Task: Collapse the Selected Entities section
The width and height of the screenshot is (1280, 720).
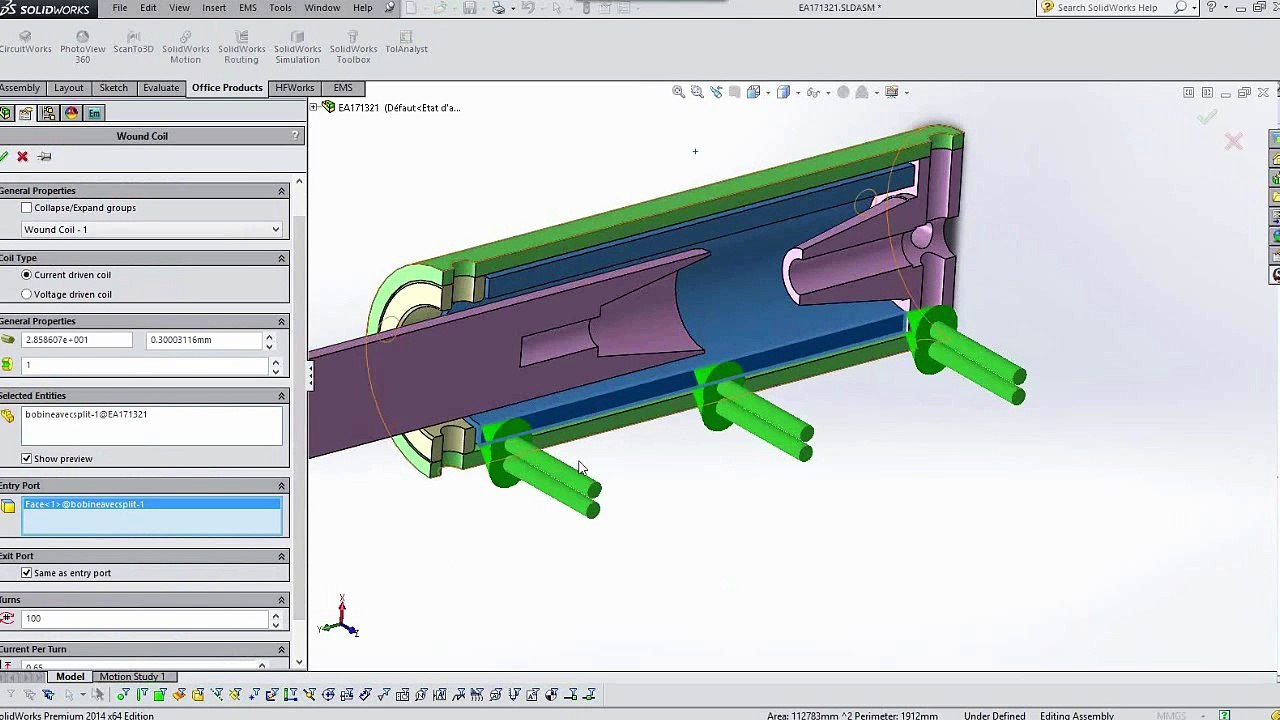Action: point(281,396)
